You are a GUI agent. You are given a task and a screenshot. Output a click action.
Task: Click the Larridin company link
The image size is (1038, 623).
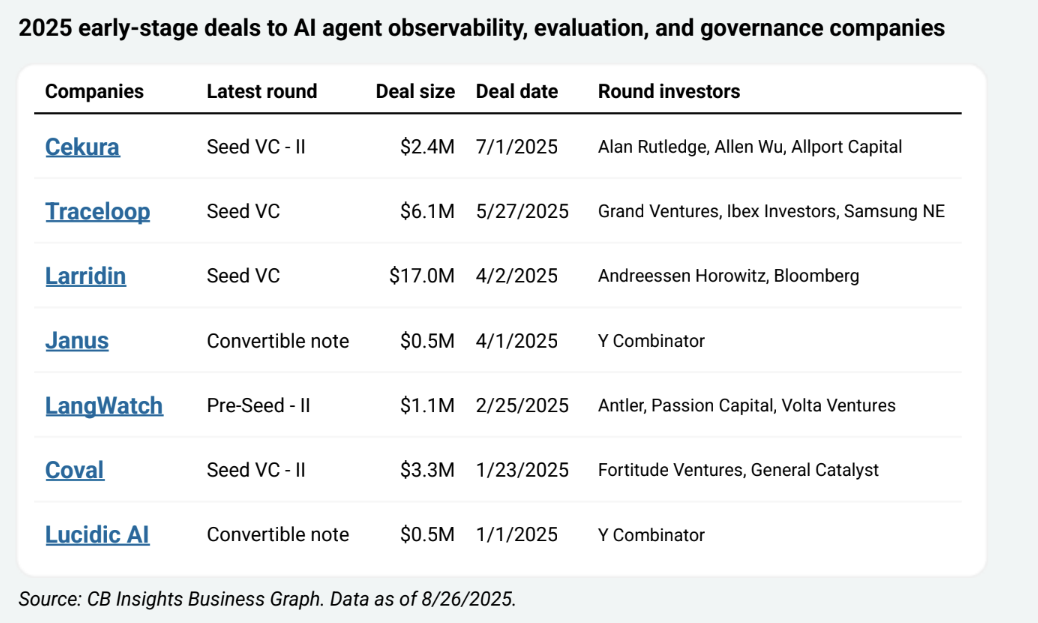click(x=85, y=276)
